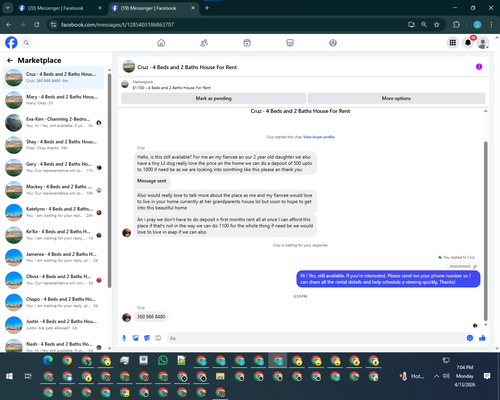Viewport: 500px width, 400px height.
Task: Open the account profile menu
Action: [483, 43]
